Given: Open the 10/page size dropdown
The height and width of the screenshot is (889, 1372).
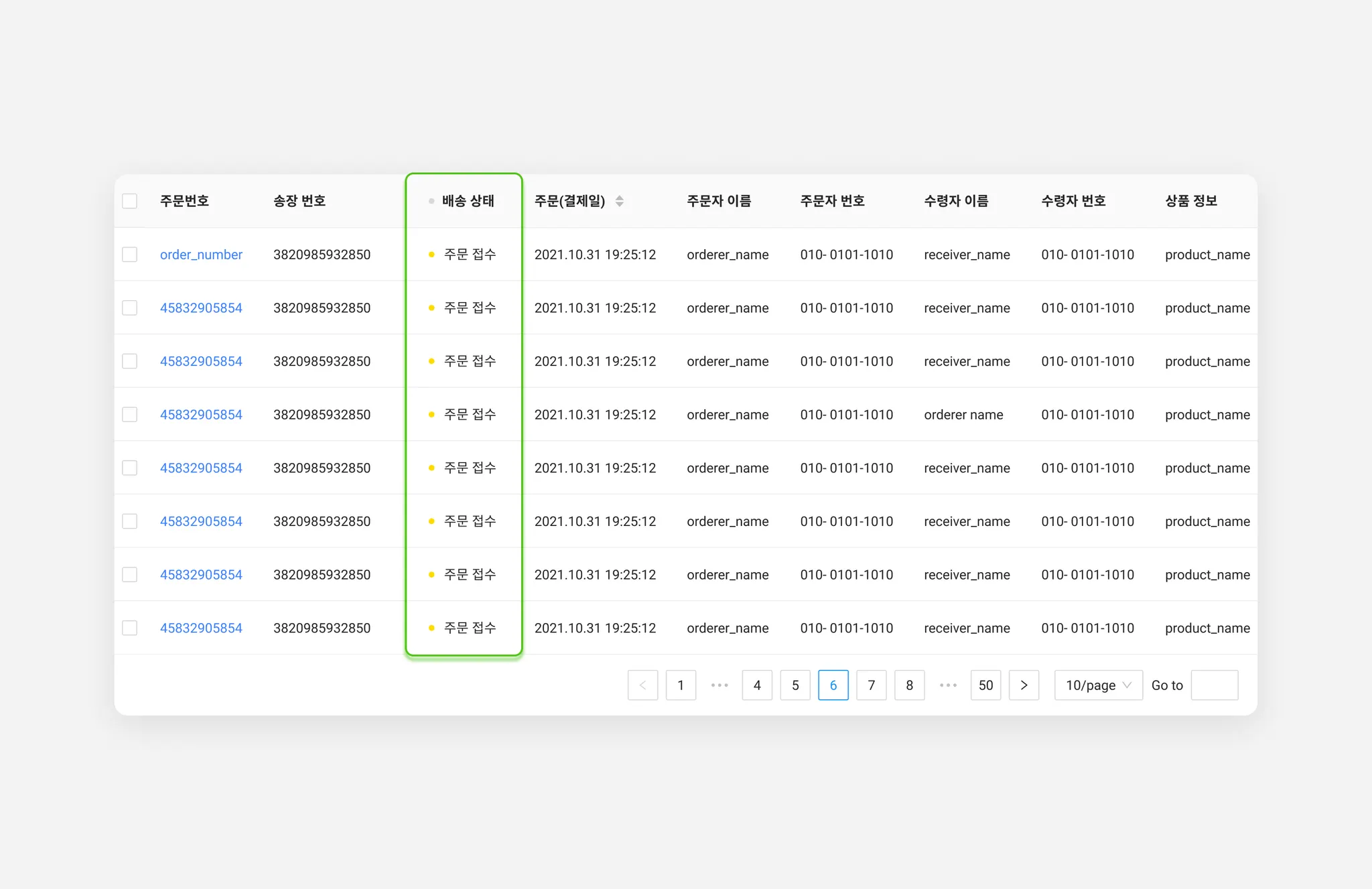Looking at the screenshot, I should (x=1097, y=685).
